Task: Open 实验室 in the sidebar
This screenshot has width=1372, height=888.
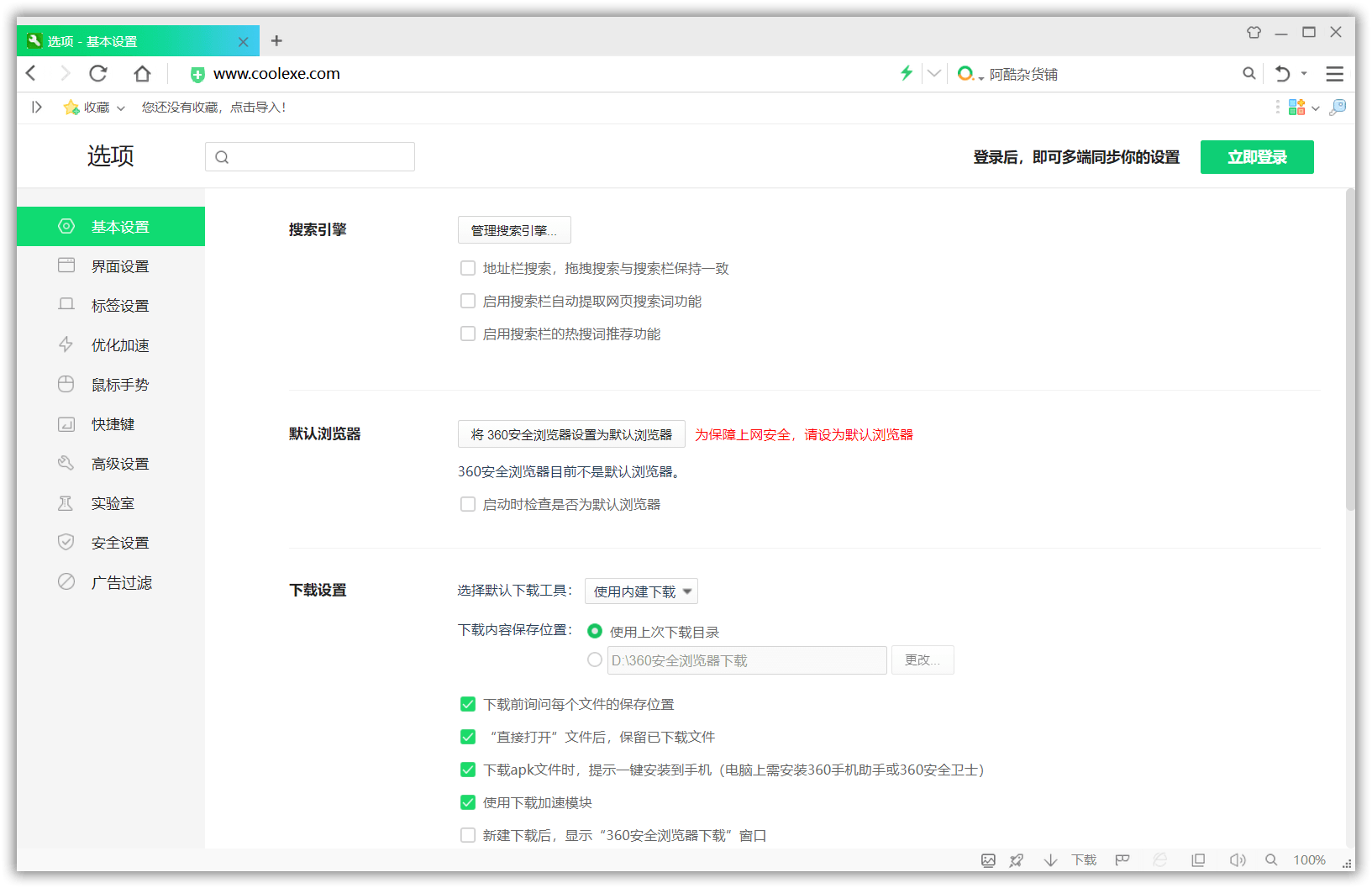Action: [111, 502]
